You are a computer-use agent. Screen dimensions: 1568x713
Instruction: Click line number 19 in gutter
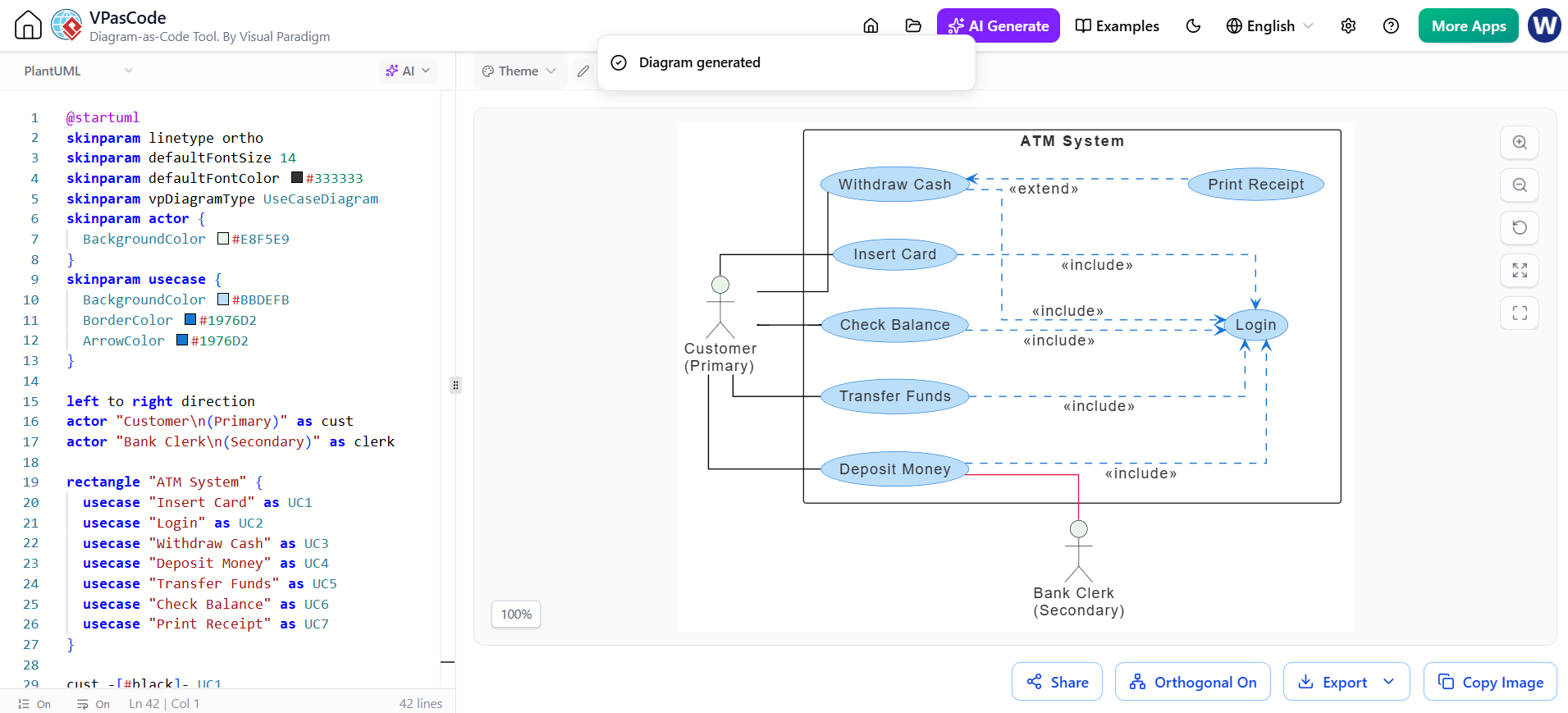click(30, 482)
